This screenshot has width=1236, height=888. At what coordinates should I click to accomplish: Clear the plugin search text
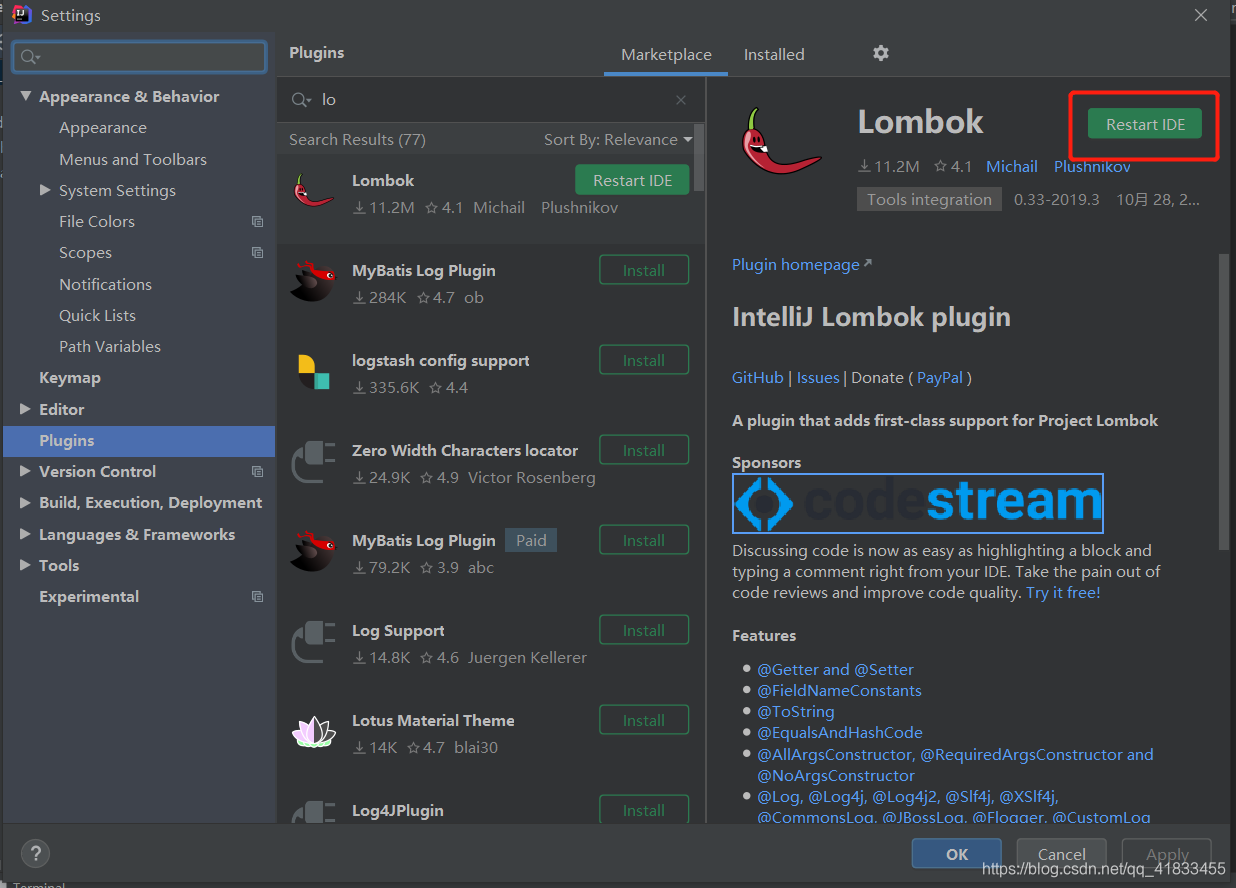coord(681,100)
